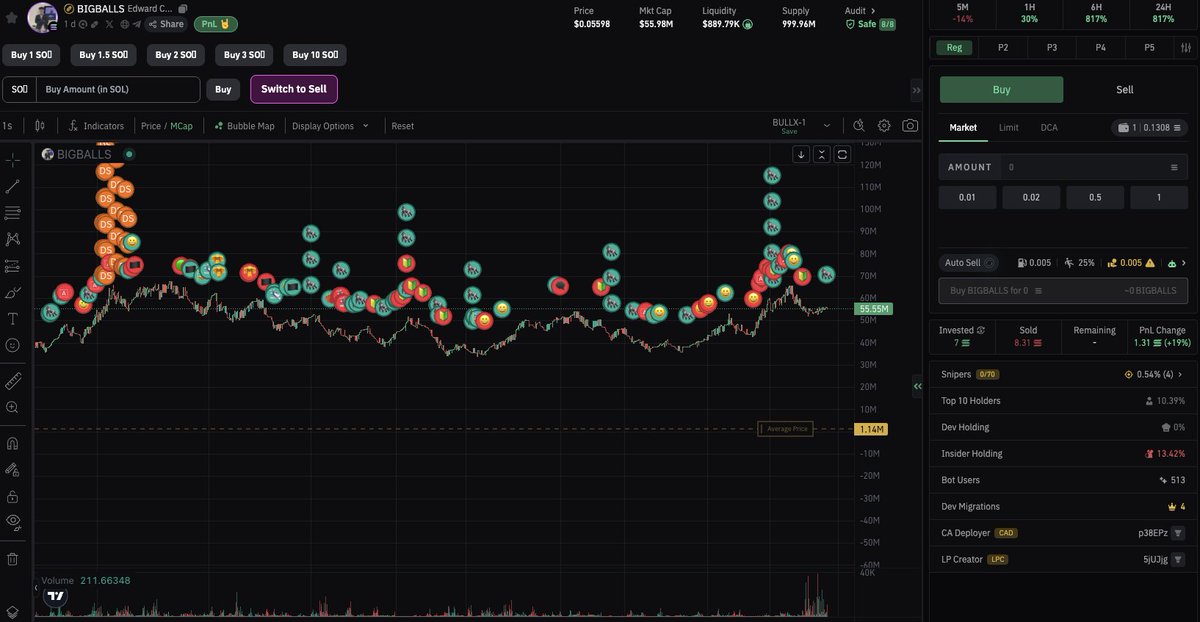Open the website globe icon
This screenshot has width=1200, height=622.
[124, 23]
